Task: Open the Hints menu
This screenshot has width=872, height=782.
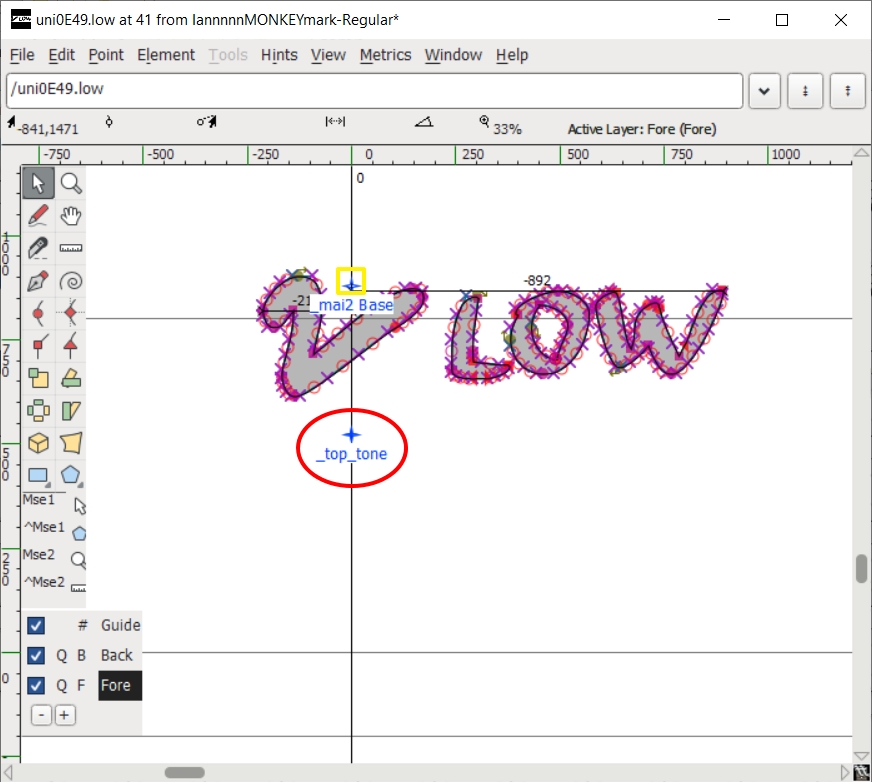Action: click(279, 55)
